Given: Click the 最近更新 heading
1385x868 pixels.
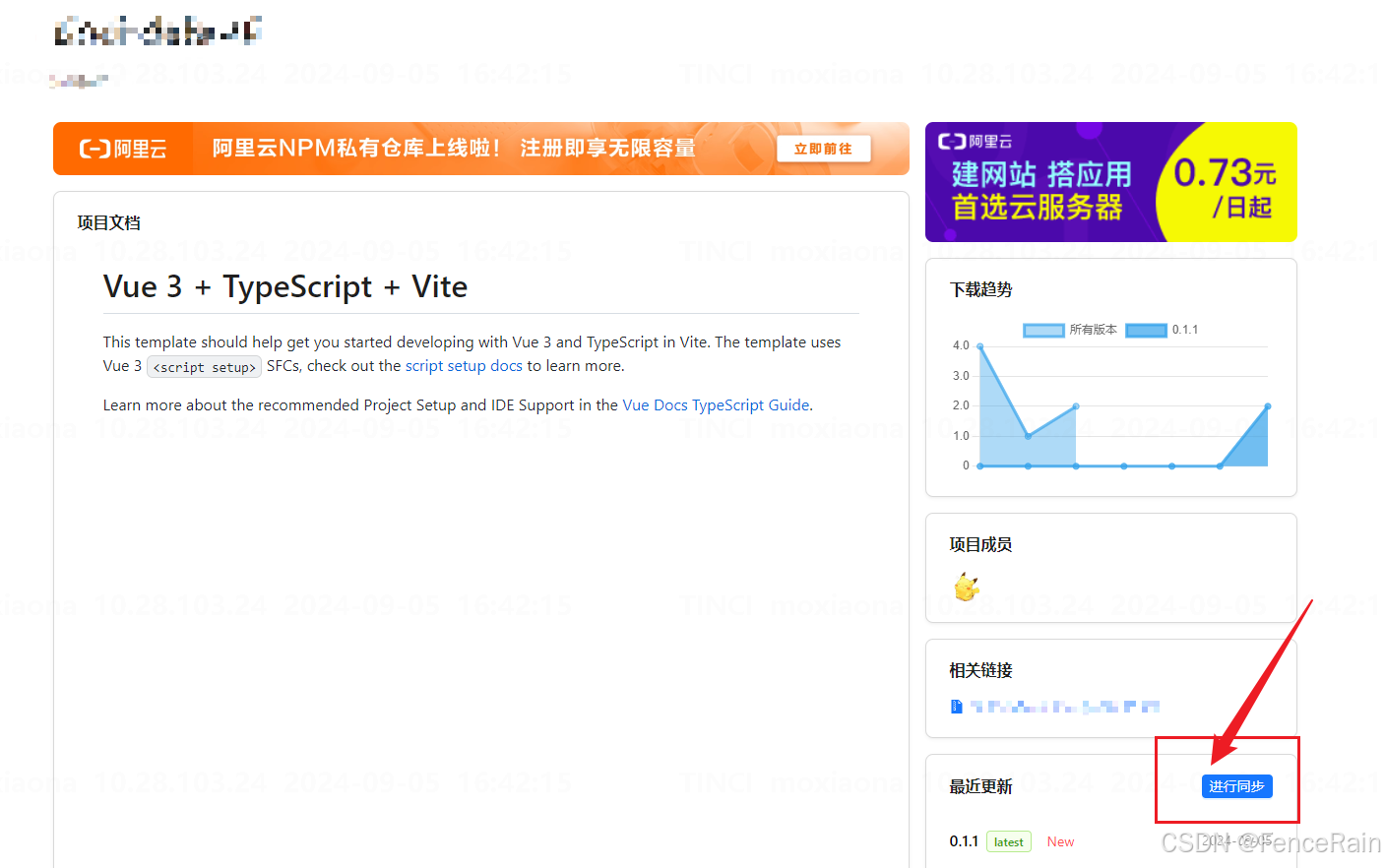Looking at the screenshot, I should [x=980, y=786].
